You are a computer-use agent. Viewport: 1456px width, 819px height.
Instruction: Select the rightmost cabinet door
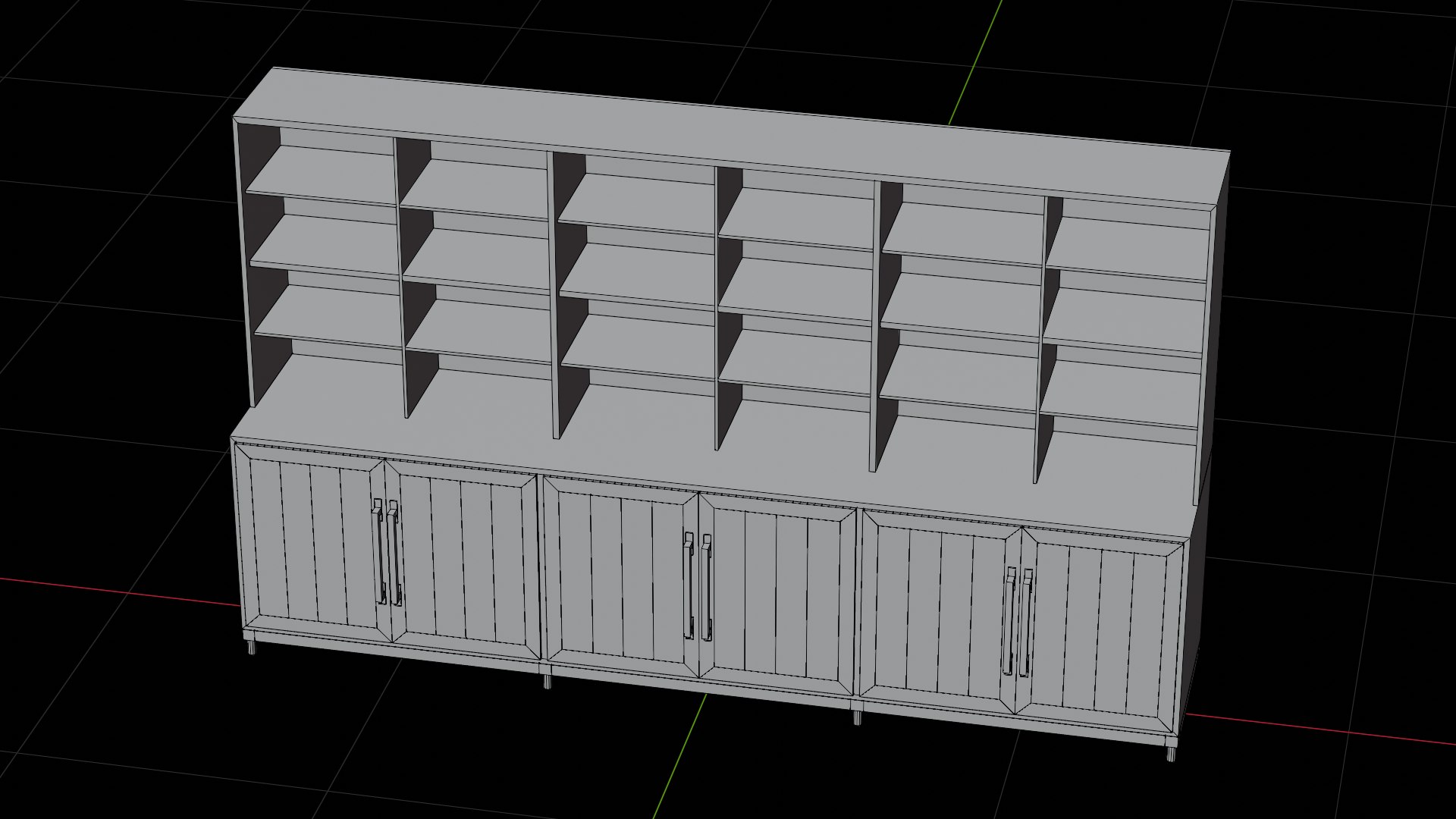(1098, 629)
